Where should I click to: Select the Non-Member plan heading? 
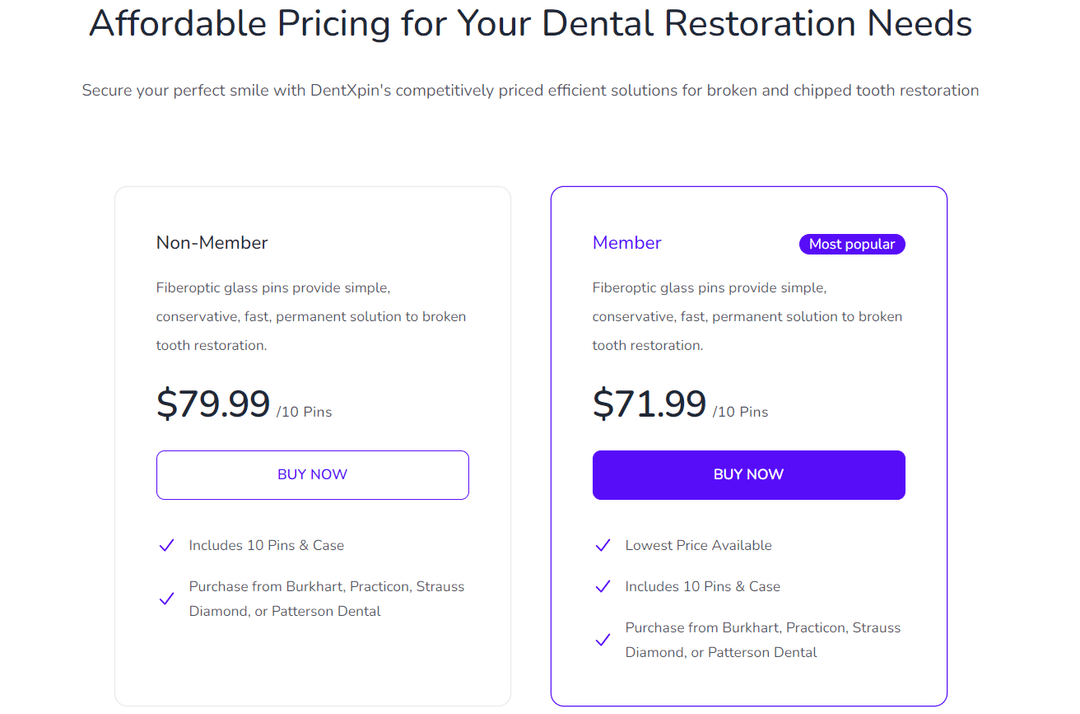(x=212, y=243)
